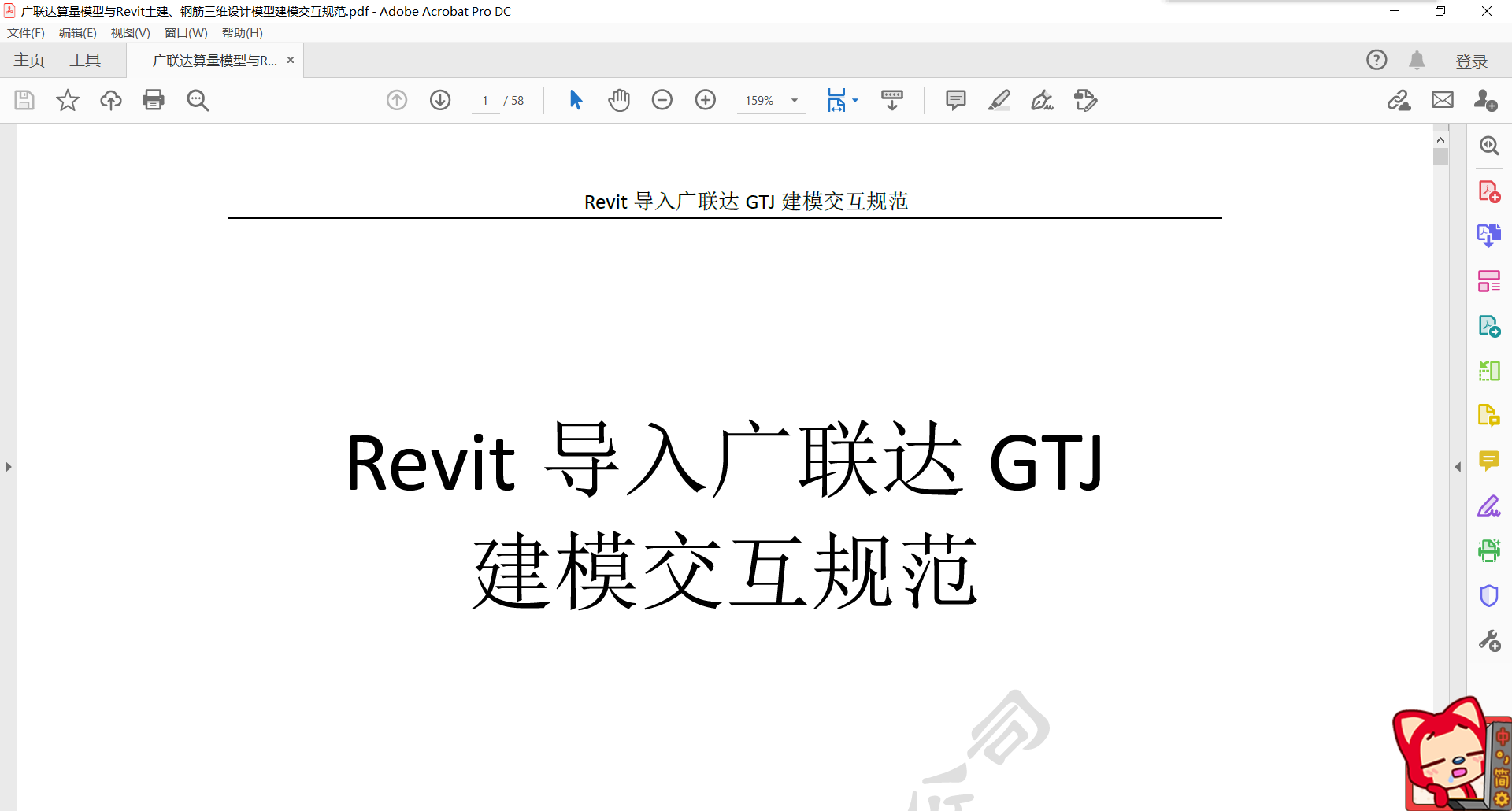This screenshot has height=811, width=1512.
Task: Open More Tools wrench icon
Action: (x=1489, y=641)
